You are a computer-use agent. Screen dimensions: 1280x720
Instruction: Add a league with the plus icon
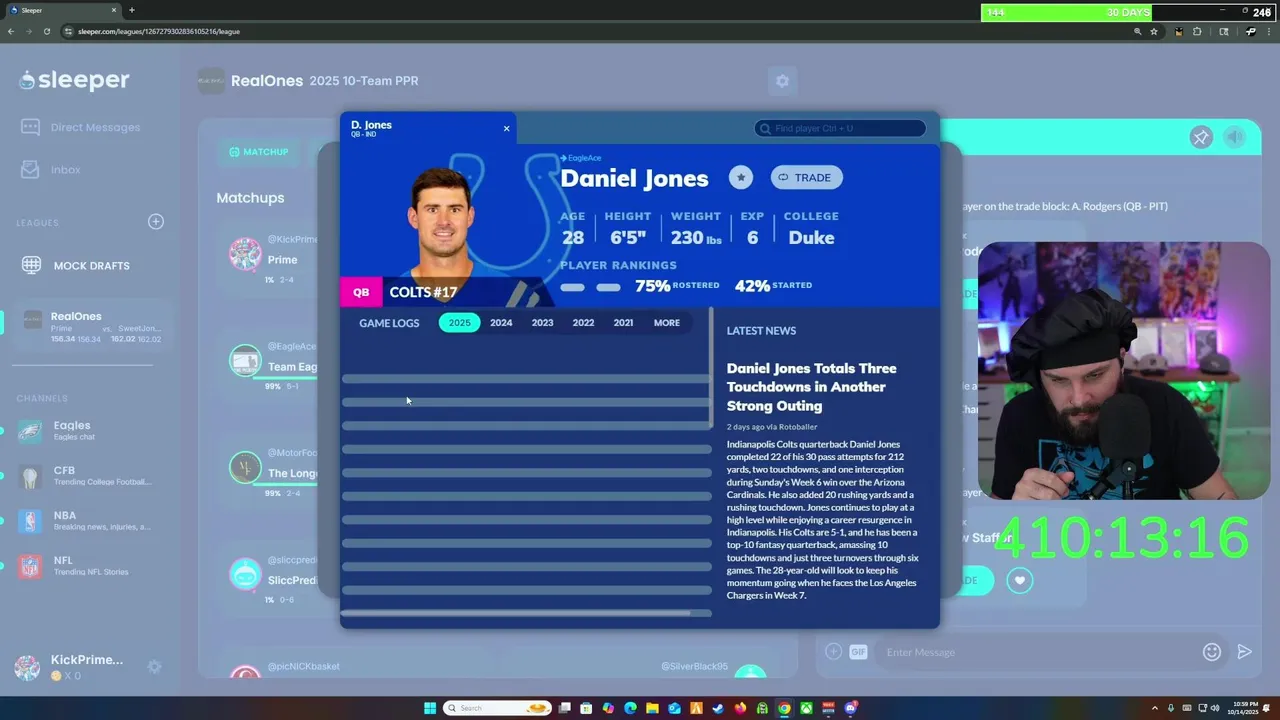coord(156,221)
